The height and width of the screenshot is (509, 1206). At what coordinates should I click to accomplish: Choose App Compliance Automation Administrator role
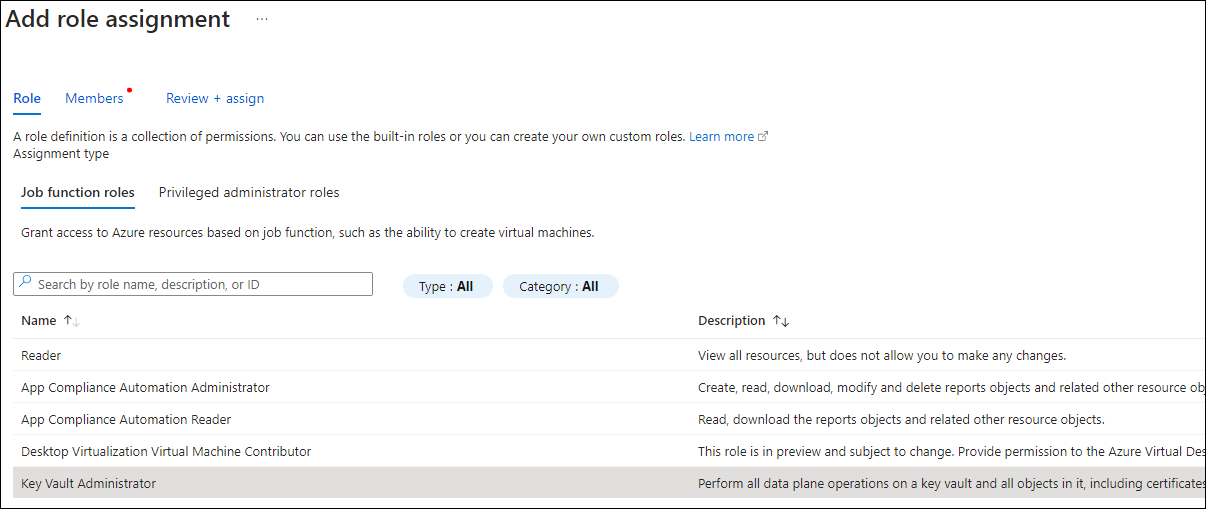[x=145, y=387]
